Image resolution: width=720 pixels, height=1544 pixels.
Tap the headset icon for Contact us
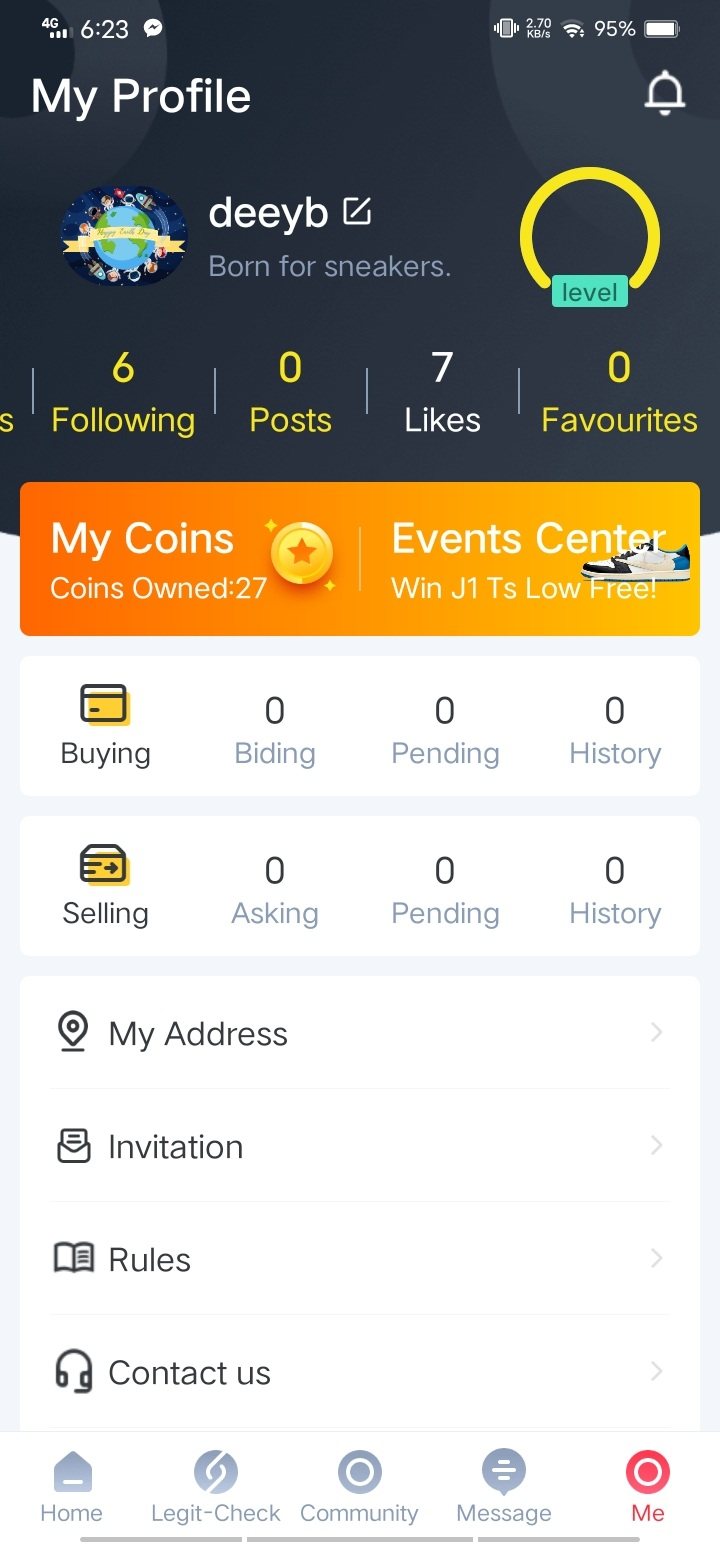[x=73, y=1372]
